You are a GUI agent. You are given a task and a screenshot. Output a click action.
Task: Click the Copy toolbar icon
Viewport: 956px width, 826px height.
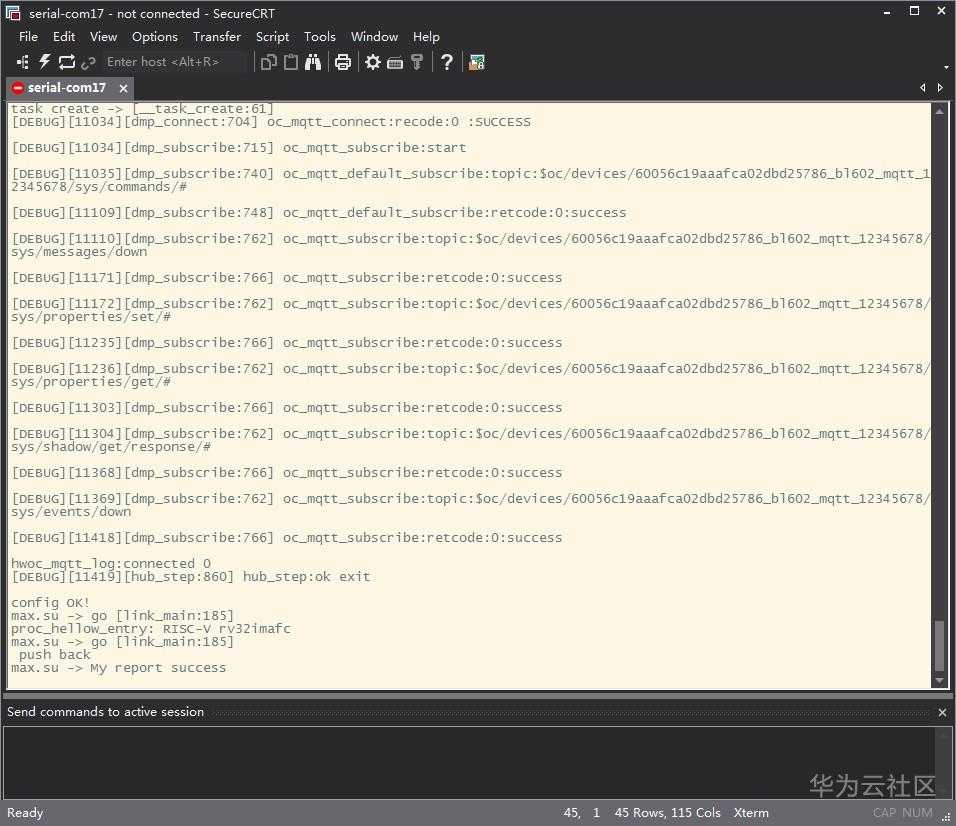[x=268, y=62]
